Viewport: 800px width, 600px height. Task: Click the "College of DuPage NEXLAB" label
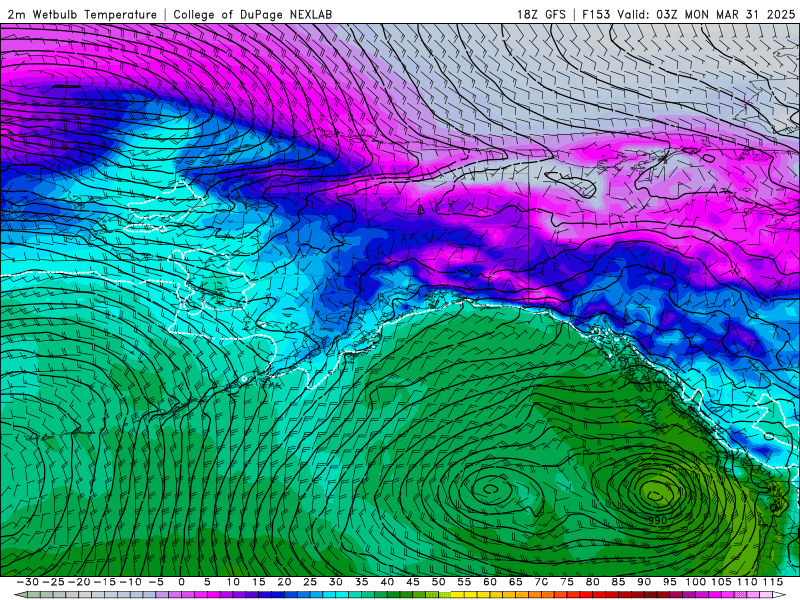pos(253,15)
